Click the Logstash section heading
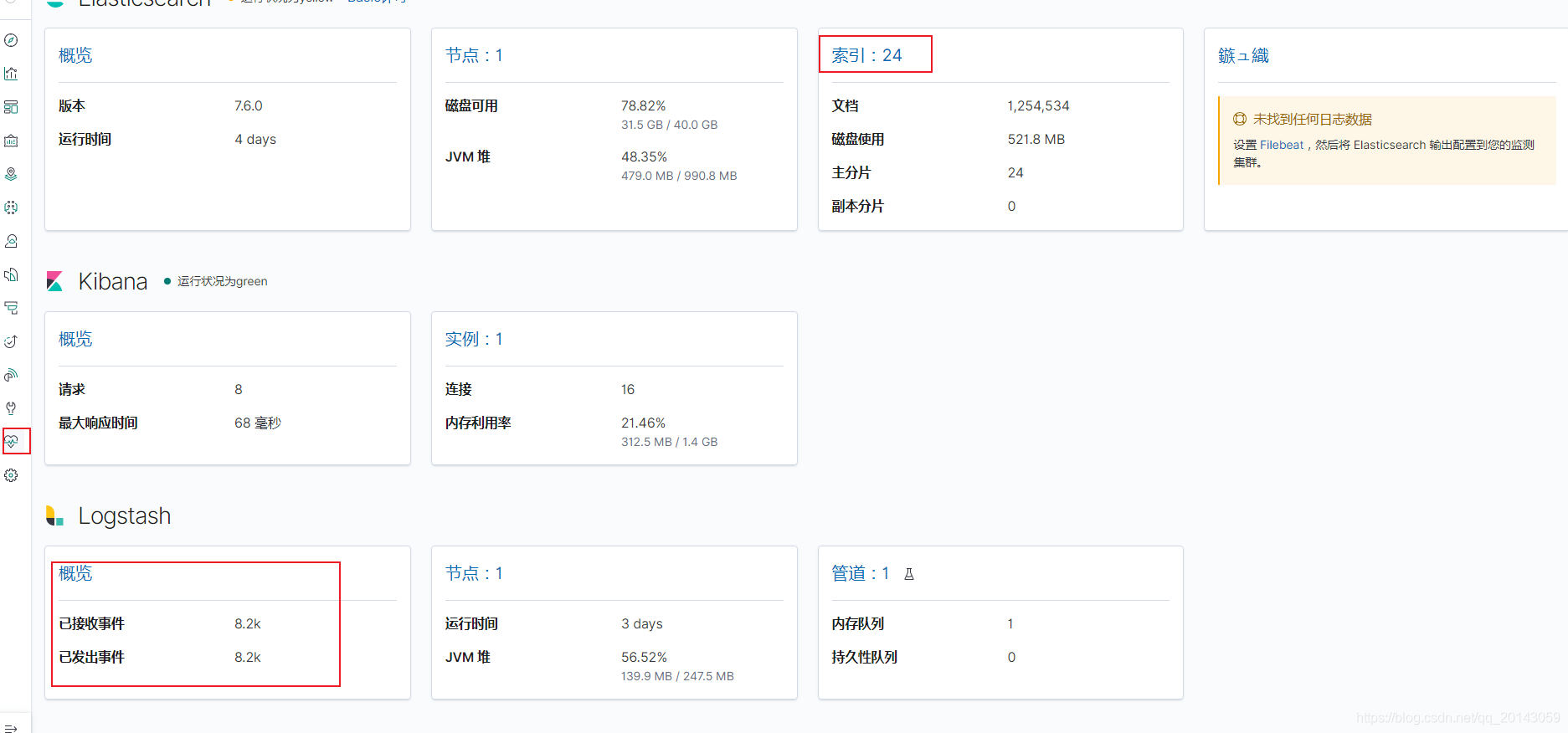Image resolution: width=1568 pixels, height=733 pixels. click(x=125, y=515)
